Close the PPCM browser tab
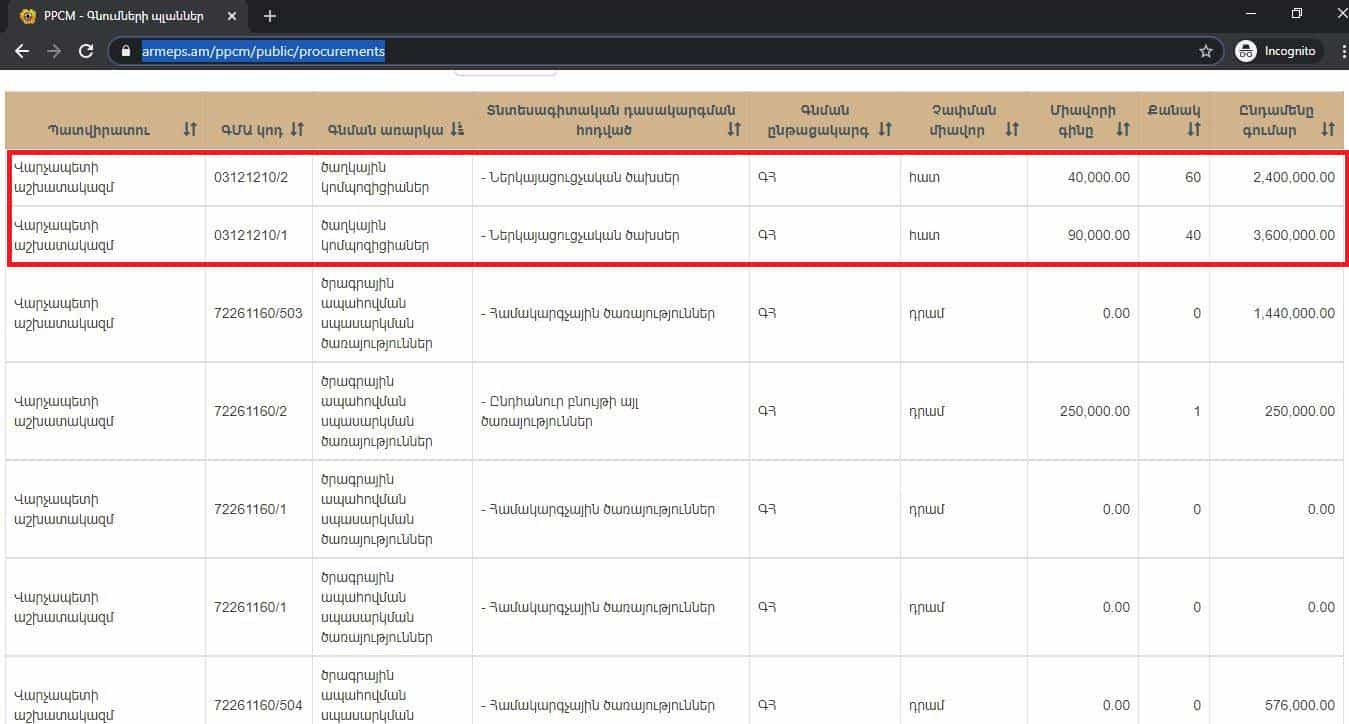 233,16
